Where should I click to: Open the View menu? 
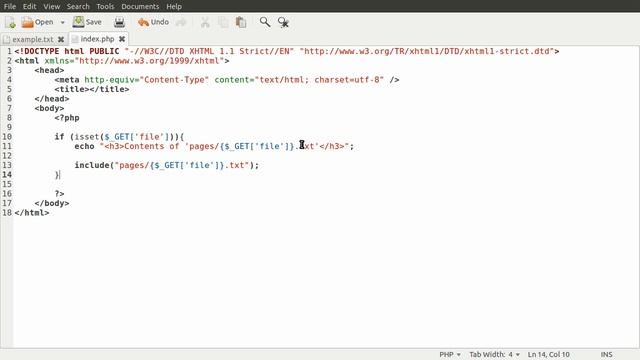[x=51, y=7]
